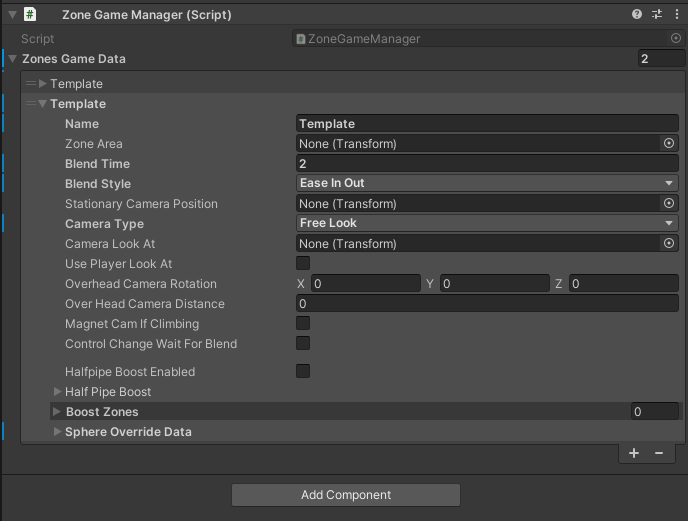The width and height of the screenshot is (688, 521).
Task: Click the Script field object picker circle
Action: point(676,39)
